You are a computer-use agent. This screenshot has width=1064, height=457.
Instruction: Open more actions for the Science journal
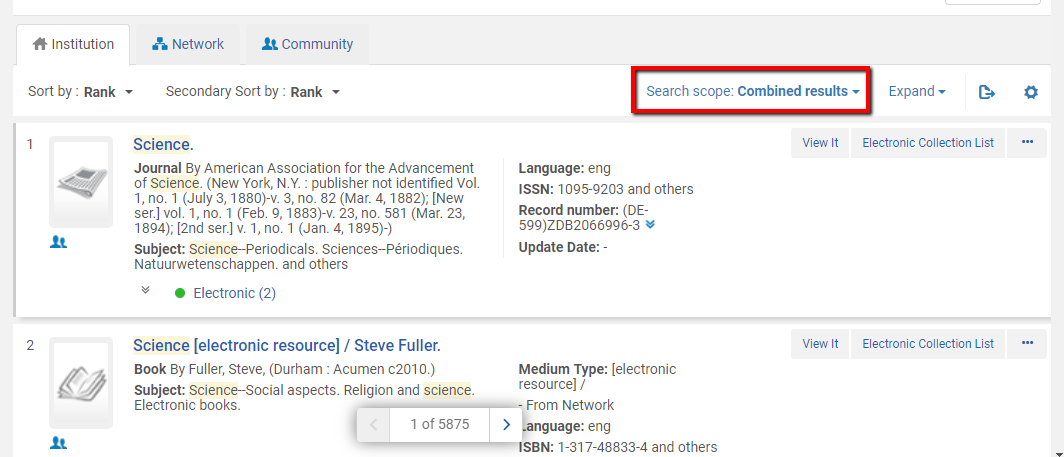pyautogui.click(x=1027, y=143)
